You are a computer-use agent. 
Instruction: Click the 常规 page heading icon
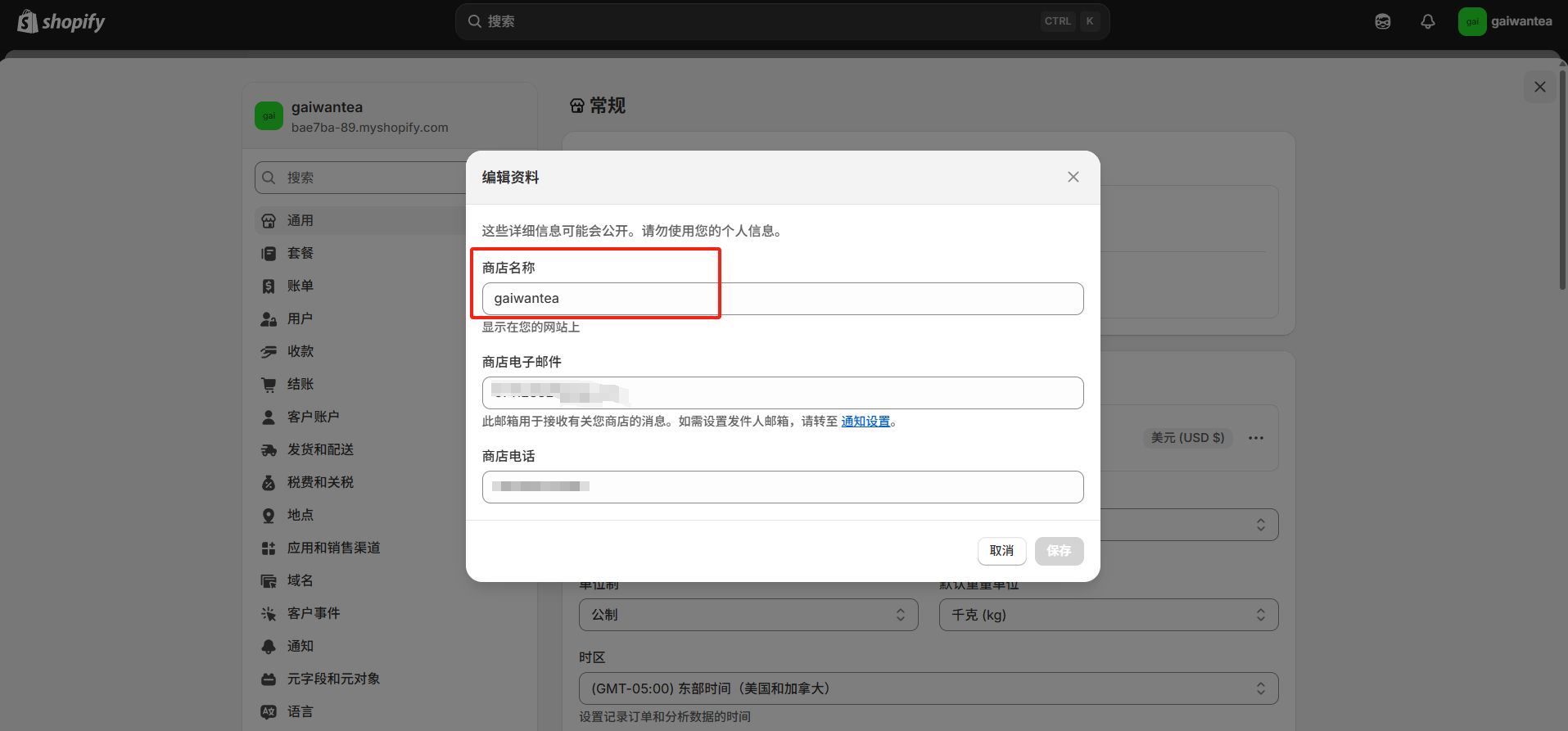tap(577, 106)
